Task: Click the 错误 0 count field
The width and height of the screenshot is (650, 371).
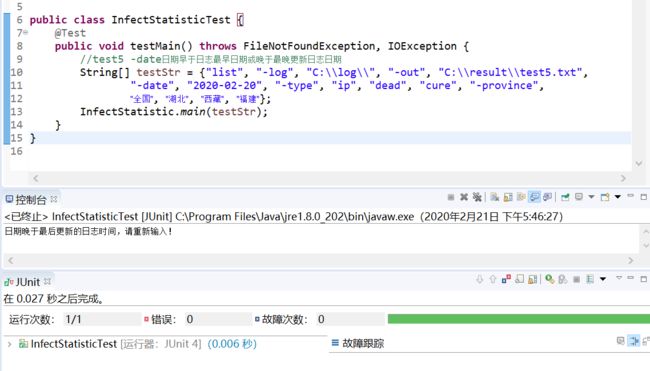Action: coord(218,319)
